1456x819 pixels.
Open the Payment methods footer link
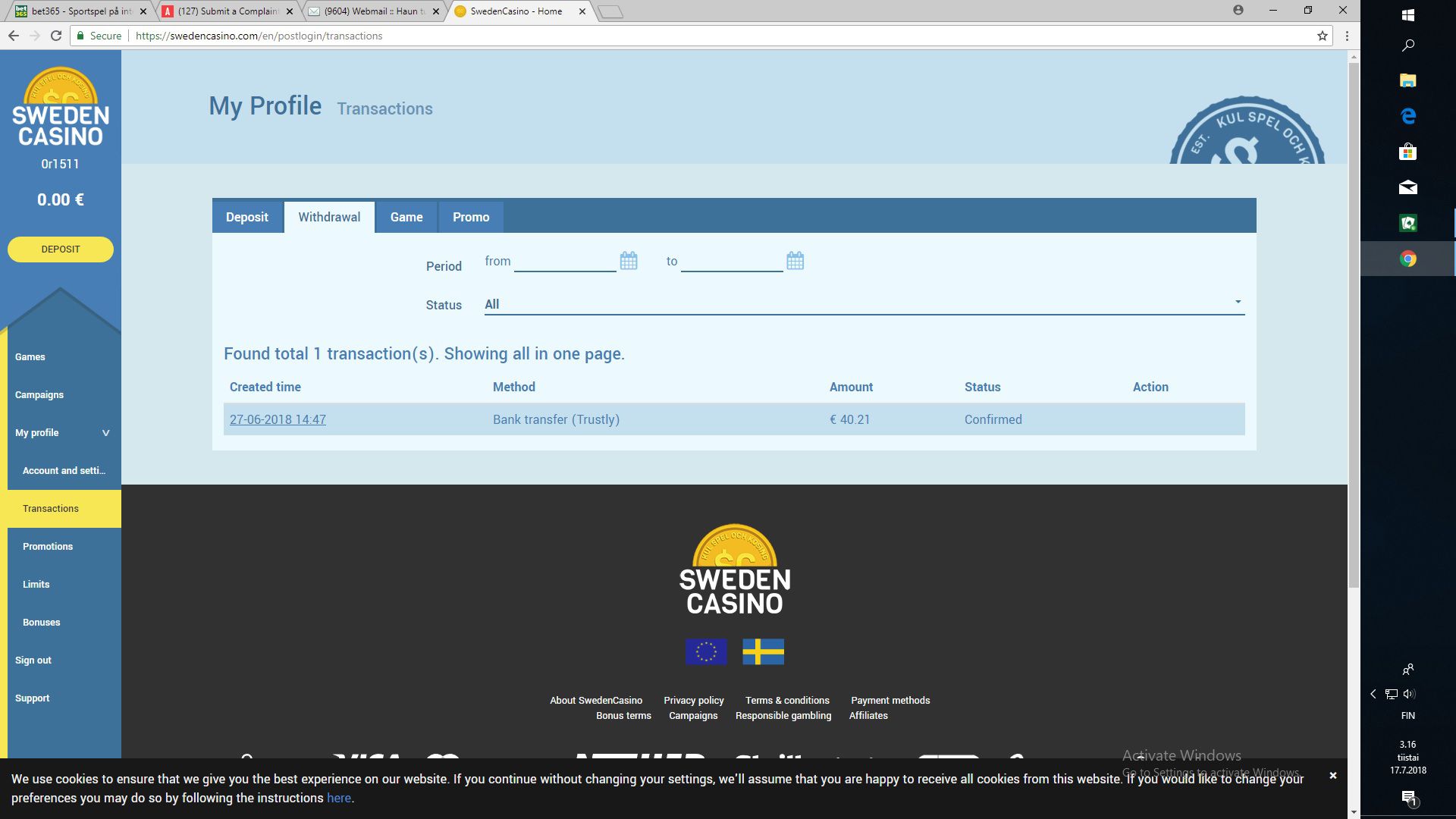point(890,700)
